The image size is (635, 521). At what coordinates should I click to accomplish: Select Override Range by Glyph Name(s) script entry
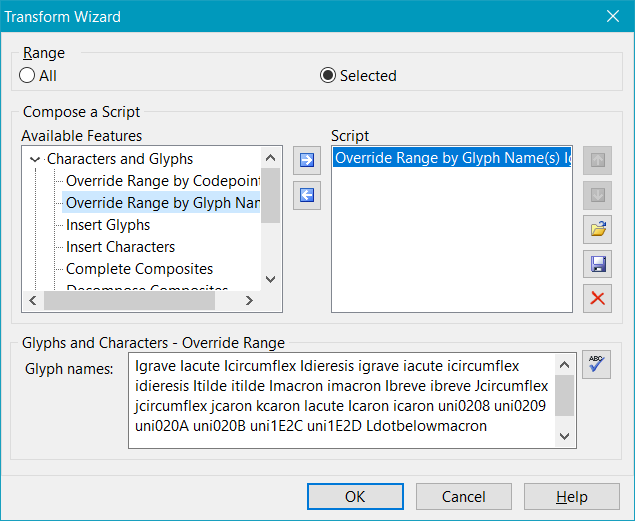452,157
